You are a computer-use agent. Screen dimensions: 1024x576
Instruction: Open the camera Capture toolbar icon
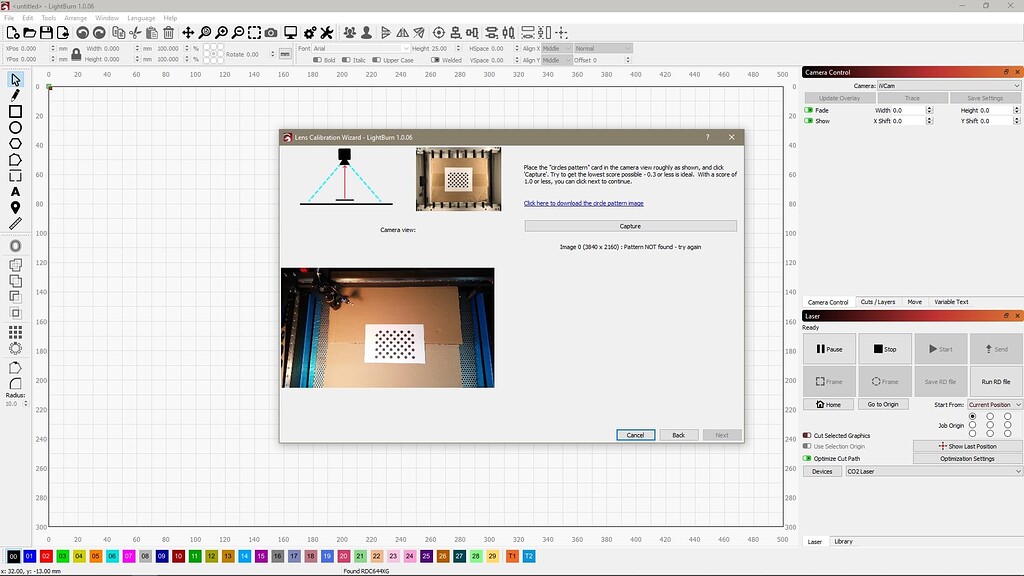click(271, 34)
